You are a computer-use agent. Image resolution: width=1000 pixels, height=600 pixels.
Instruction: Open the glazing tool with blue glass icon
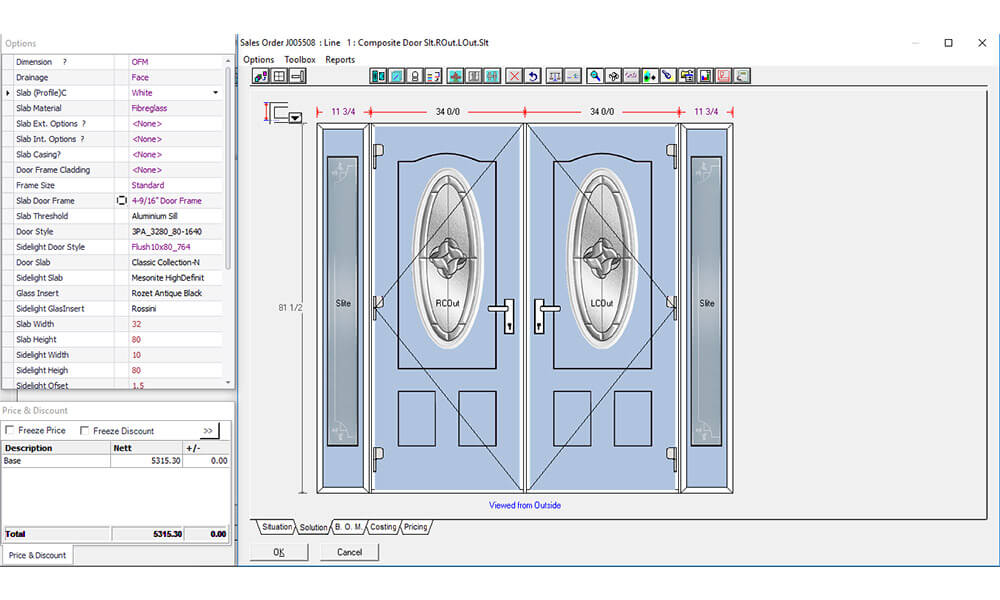397,75
